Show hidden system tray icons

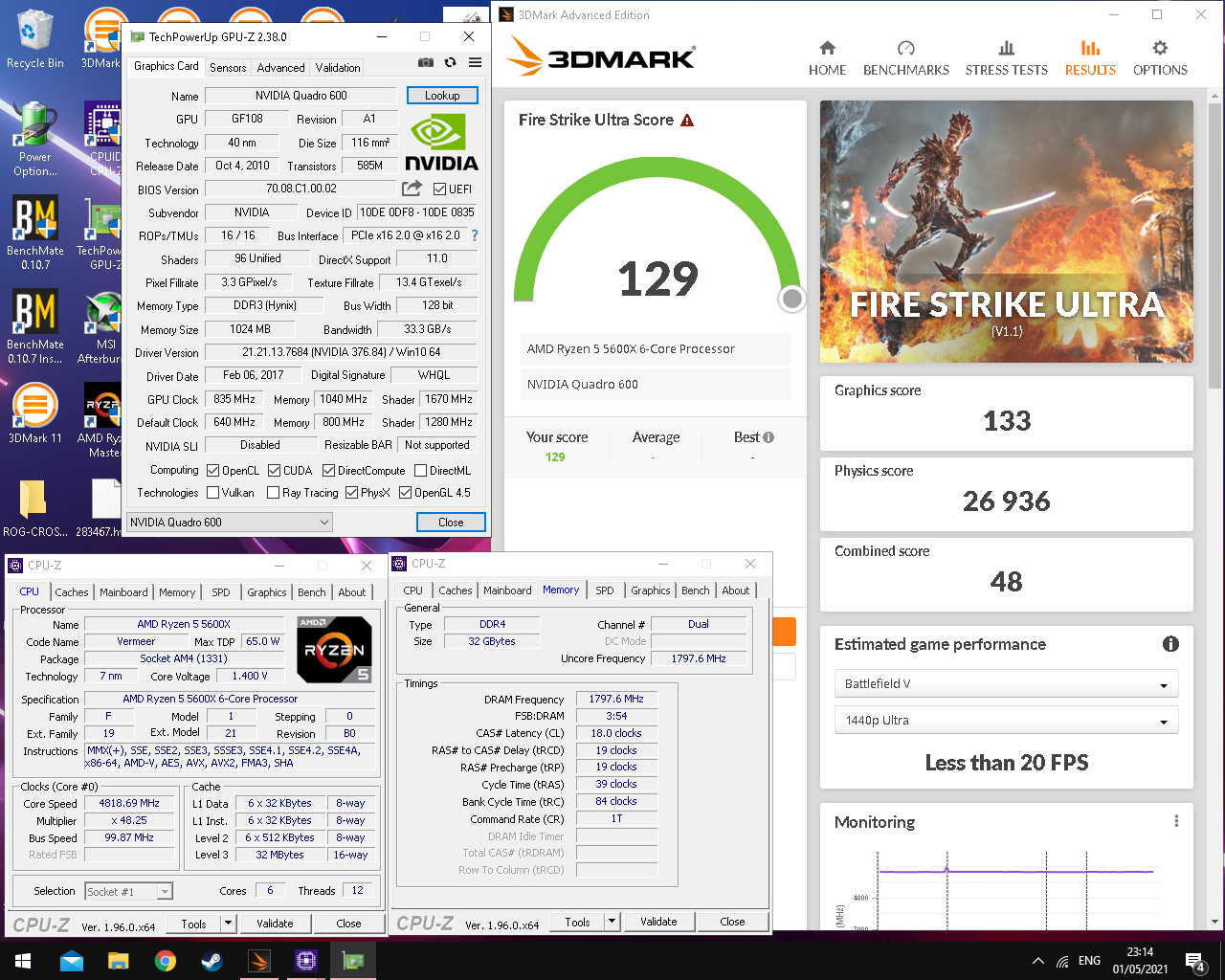coord(1037,961)
